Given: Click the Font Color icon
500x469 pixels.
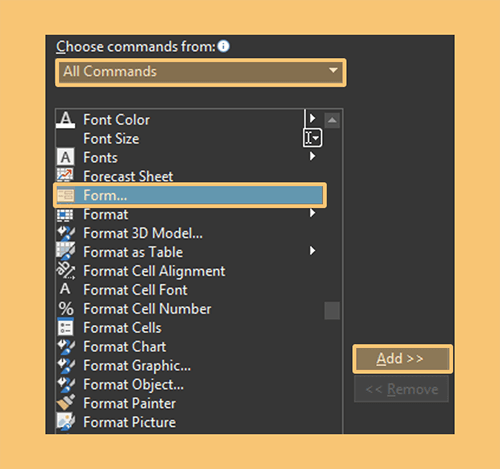Looking at the screenshot, I should [65, 120].
